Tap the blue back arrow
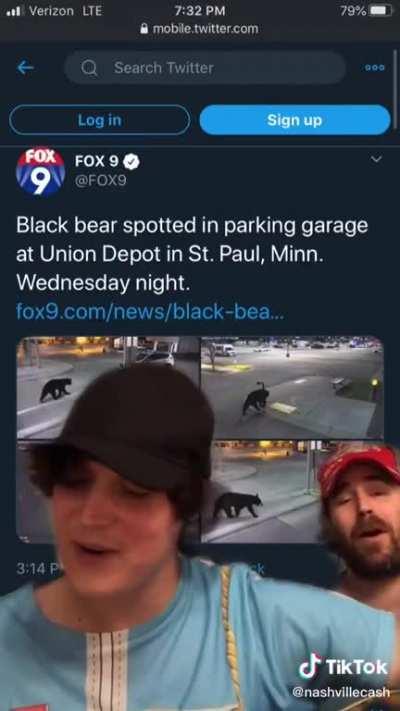This screenshot has width=400, height=711. point(25,68)
